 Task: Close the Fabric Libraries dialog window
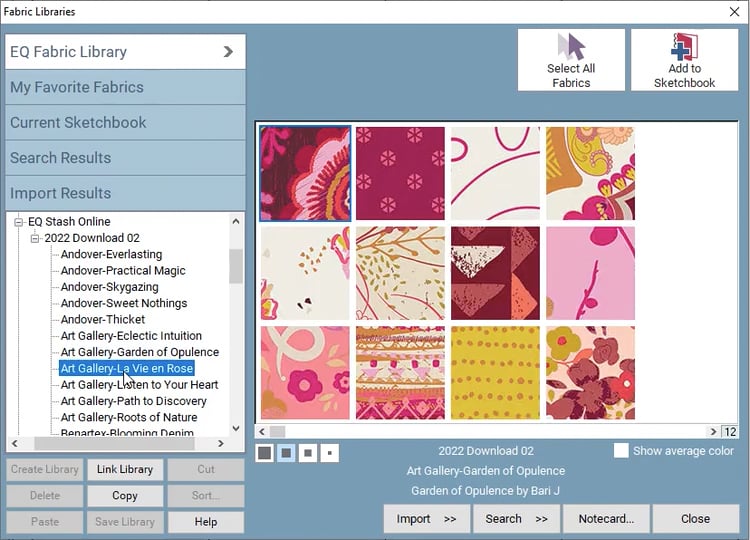click(x=734, y=11)
